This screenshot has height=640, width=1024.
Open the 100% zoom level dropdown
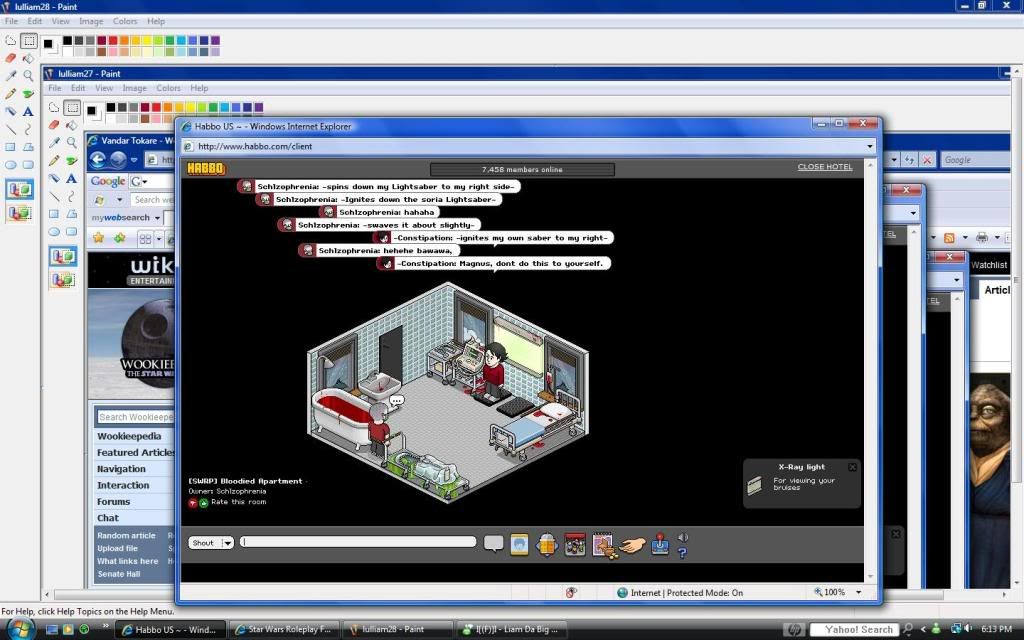point(856,592)
